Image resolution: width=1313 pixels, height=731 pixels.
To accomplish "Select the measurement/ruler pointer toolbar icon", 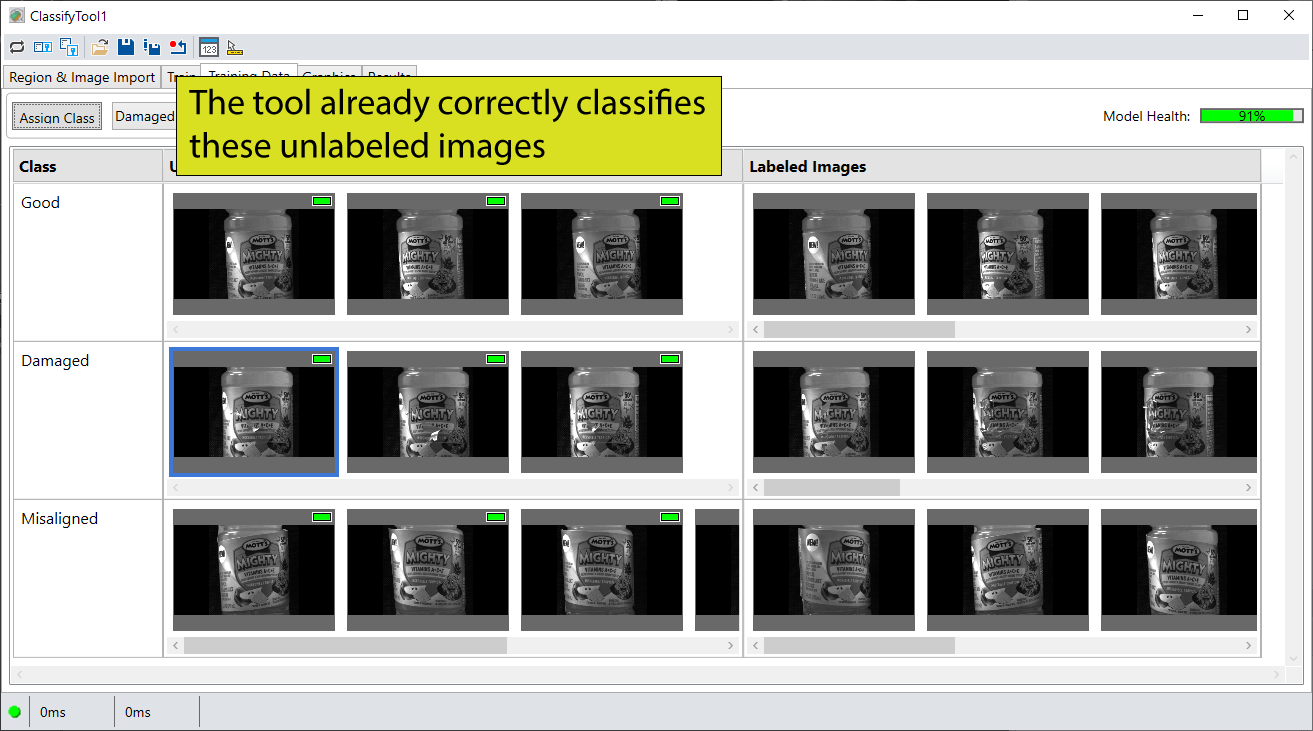I will pos(233,47).
